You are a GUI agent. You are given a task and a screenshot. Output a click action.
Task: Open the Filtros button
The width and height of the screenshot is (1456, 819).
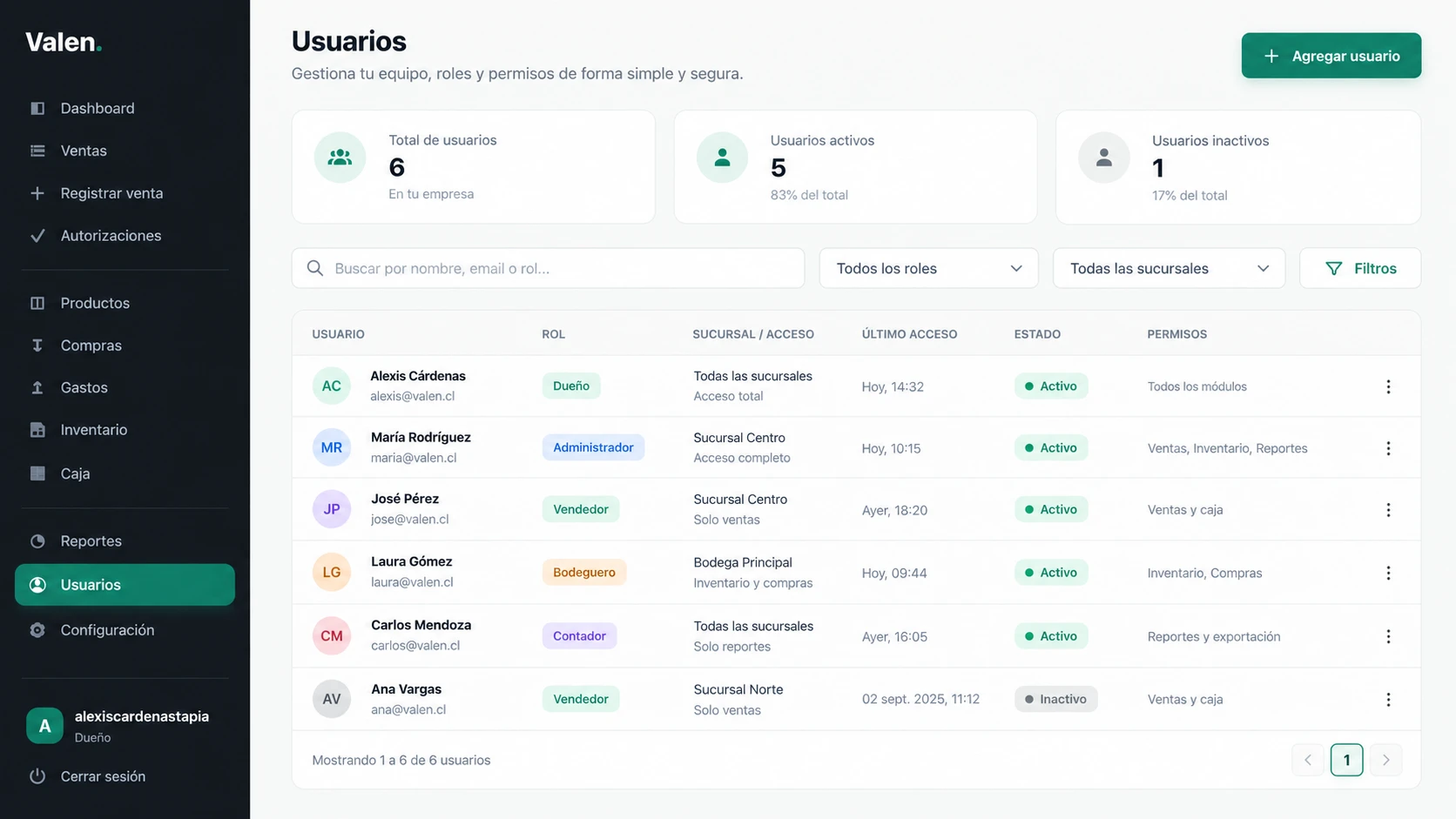1360,268
